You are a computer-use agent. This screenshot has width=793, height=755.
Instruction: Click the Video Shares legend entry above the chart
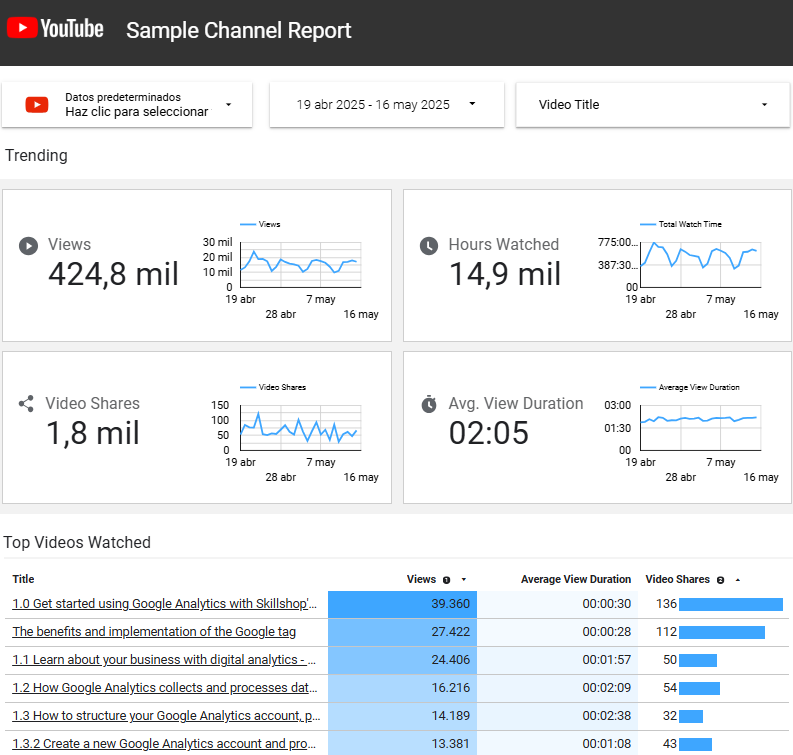pyautogui.click(x=273, y=387)
